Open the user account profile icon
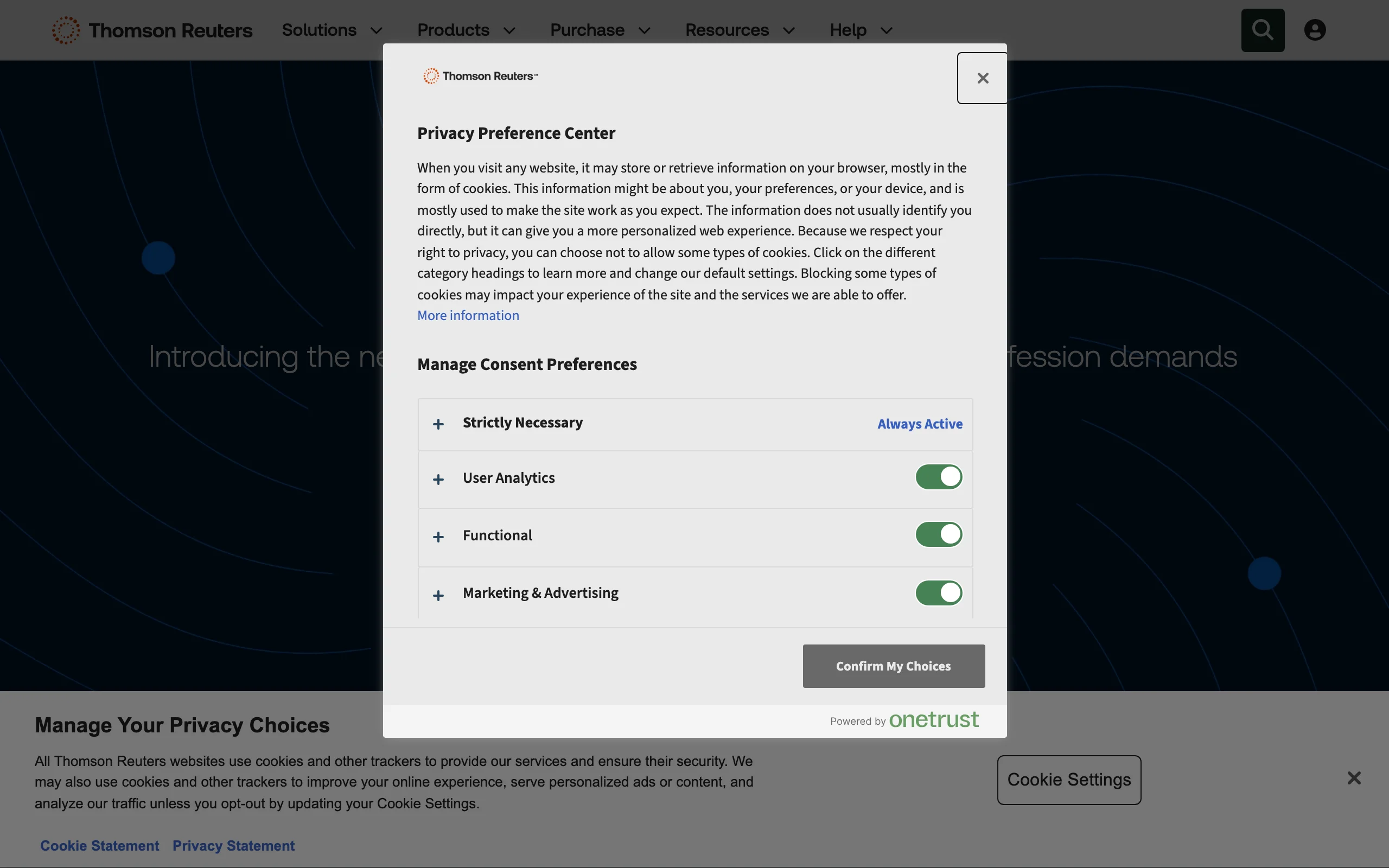Viewport: 1389px width, 868px height. click(x=1315, y=30)
